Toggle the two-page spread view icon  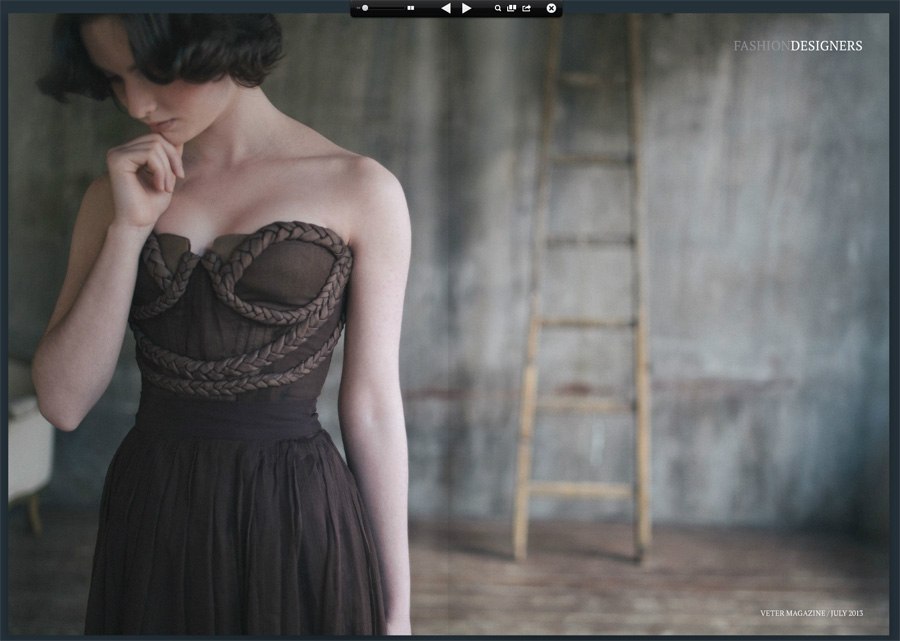pyautogui.click(x=410, y=8)
